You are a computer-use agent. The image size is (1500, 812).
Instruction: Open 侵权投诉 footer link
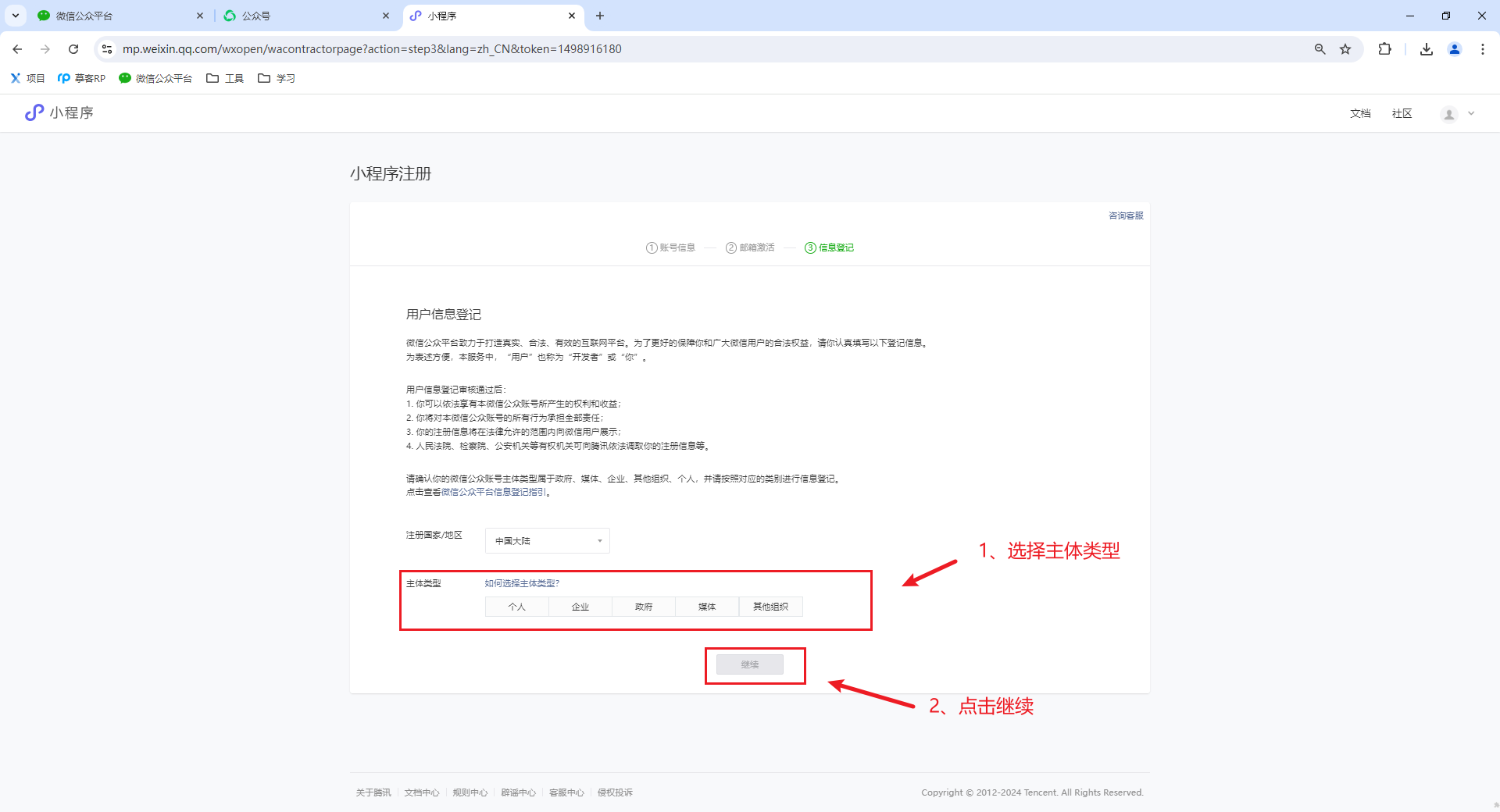point(615,792)
